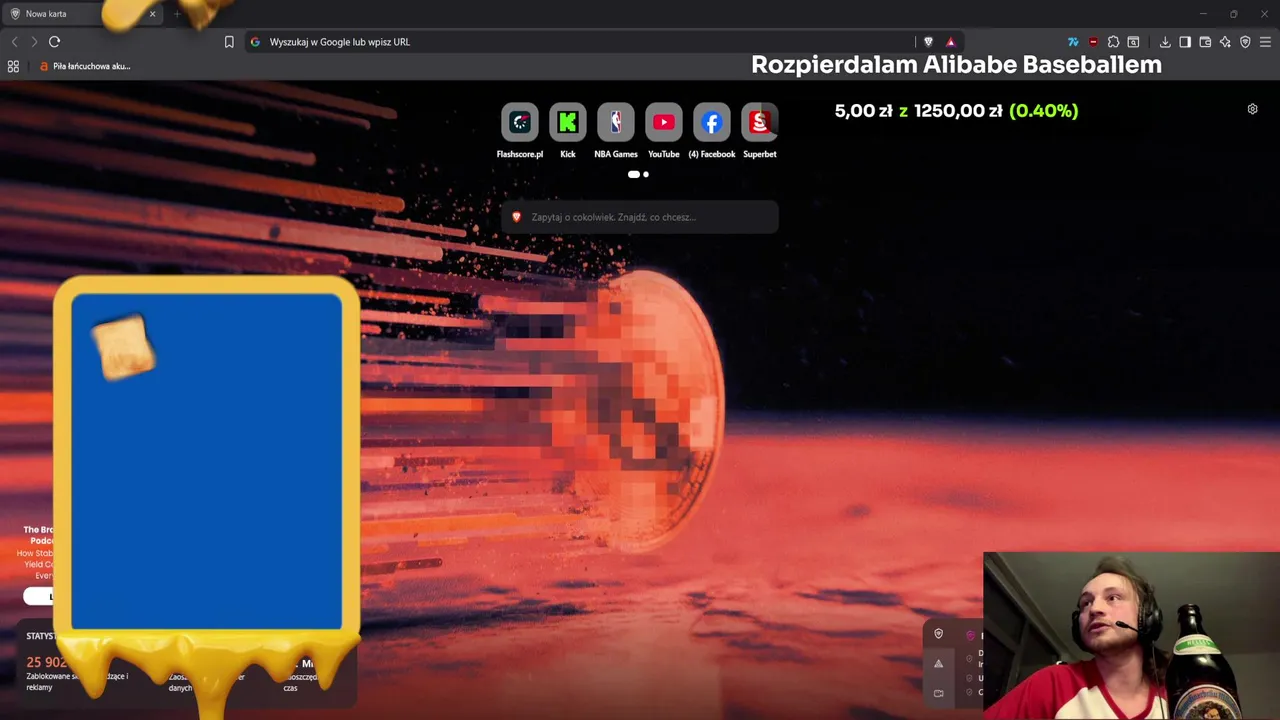Viewport: 1280px width, 720px height.
Task: Toggle the sidebar panel icon
Action: [x=1185, y=42]
